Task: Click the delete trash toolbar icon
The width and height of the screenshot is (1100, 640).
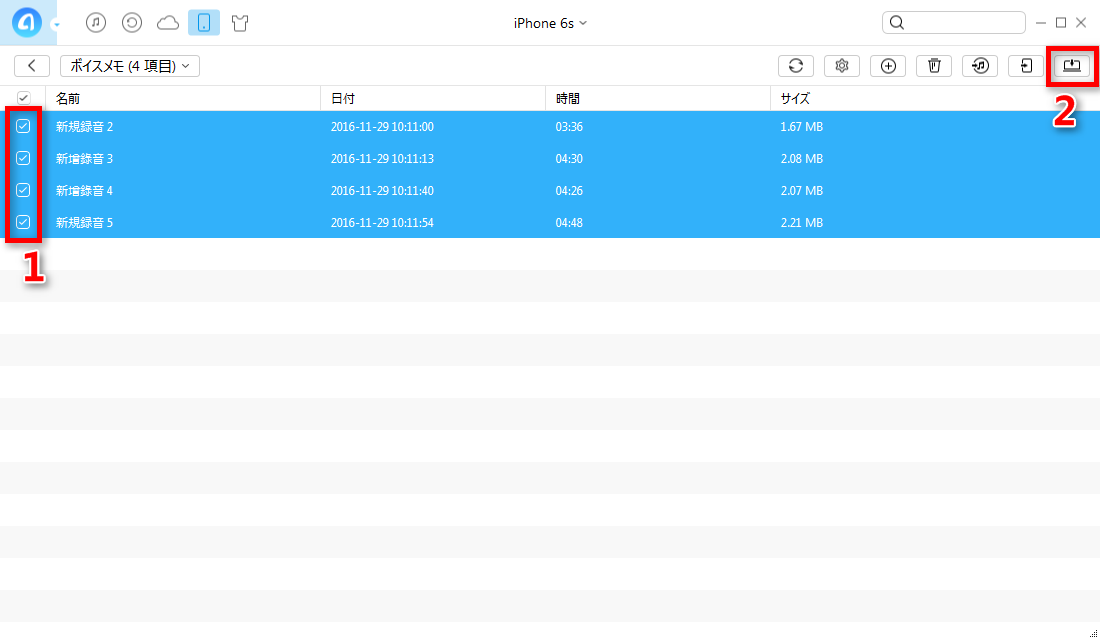Action: [934, 65]
